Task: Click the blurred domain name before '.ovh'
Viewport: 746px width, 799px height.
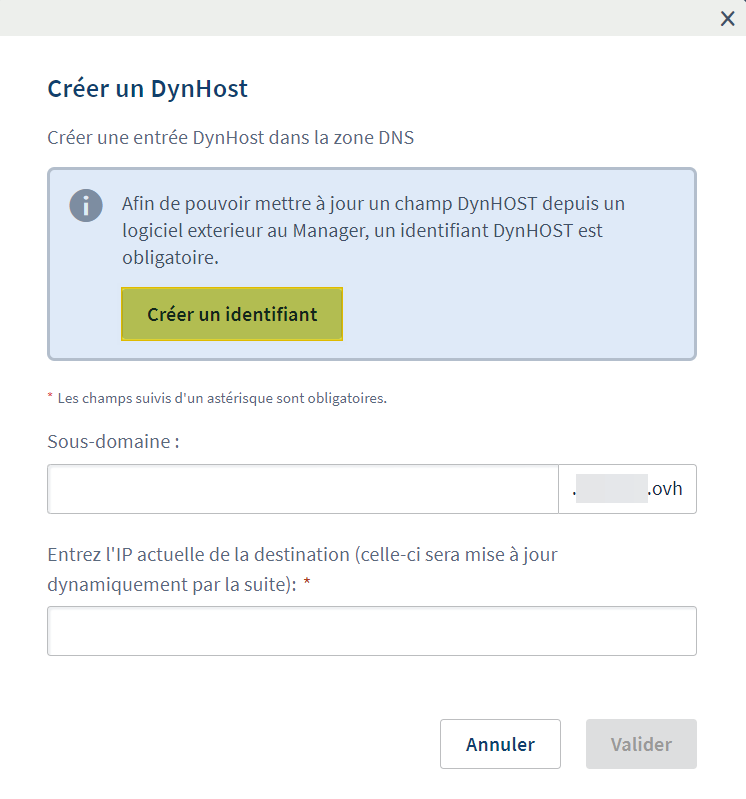Action: pos(613,490)
